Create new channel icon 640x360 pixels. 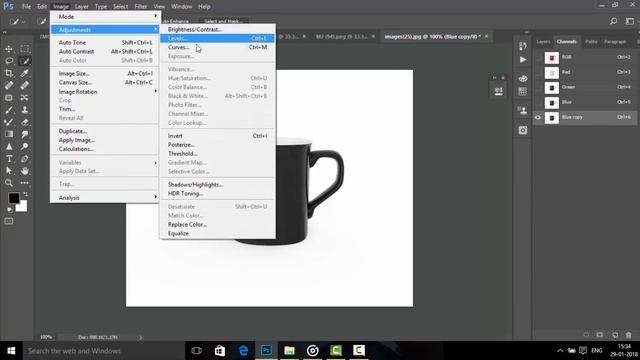pos(615,335)
